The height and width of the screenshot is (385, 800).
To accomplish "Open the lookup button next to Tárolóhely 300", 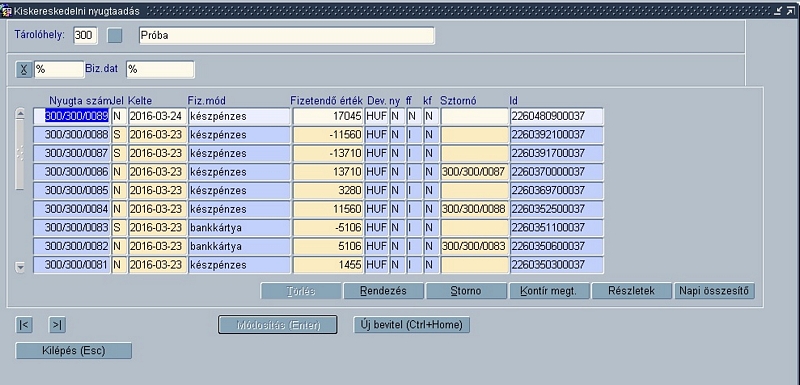I will pos(115,36).
